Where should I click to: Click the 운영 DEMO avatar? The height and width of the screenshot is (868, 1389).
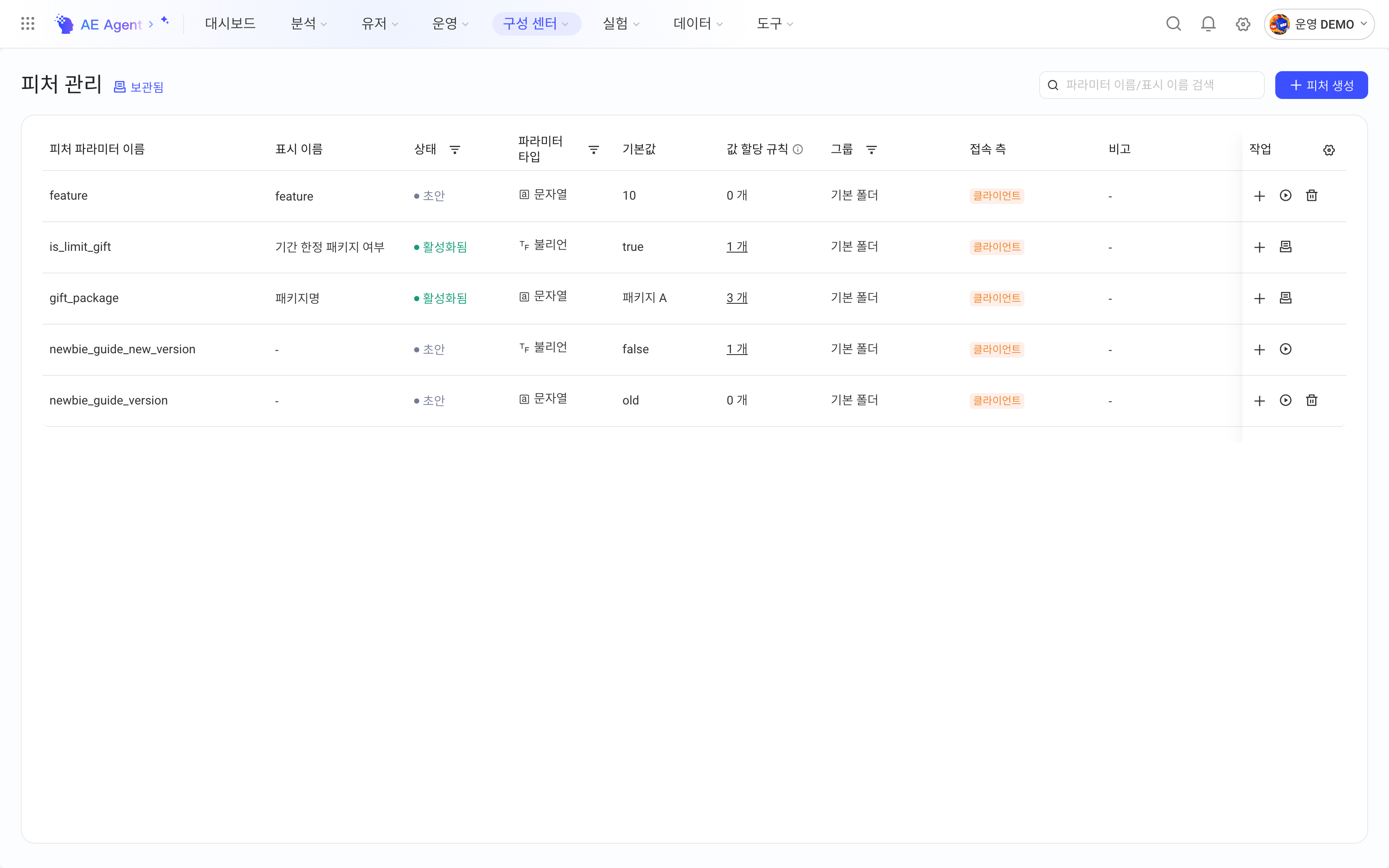point(1279,24)
